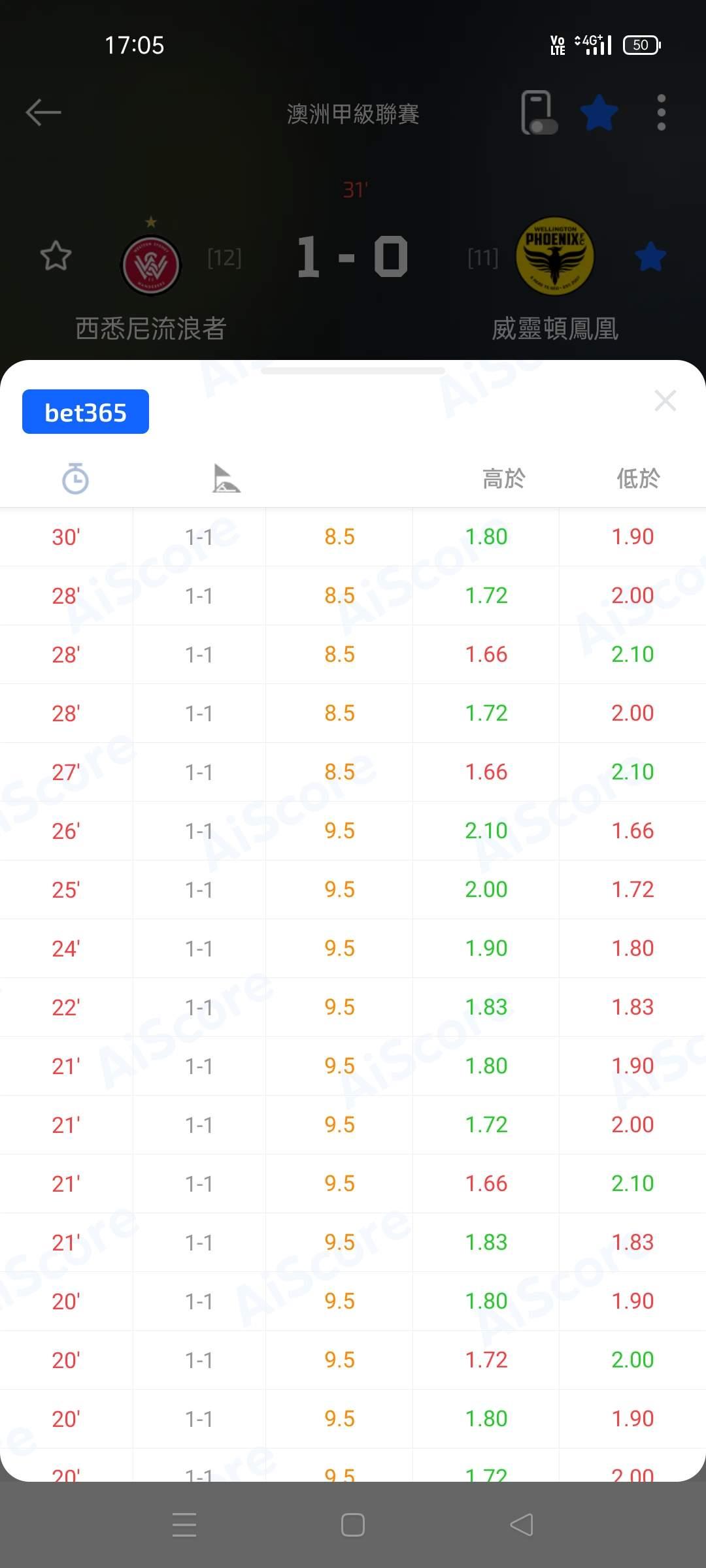Viewport: 706px width, 1568px height.
Task: Unfavorite Wellington Phoenix using blue star
Action: 650,256
